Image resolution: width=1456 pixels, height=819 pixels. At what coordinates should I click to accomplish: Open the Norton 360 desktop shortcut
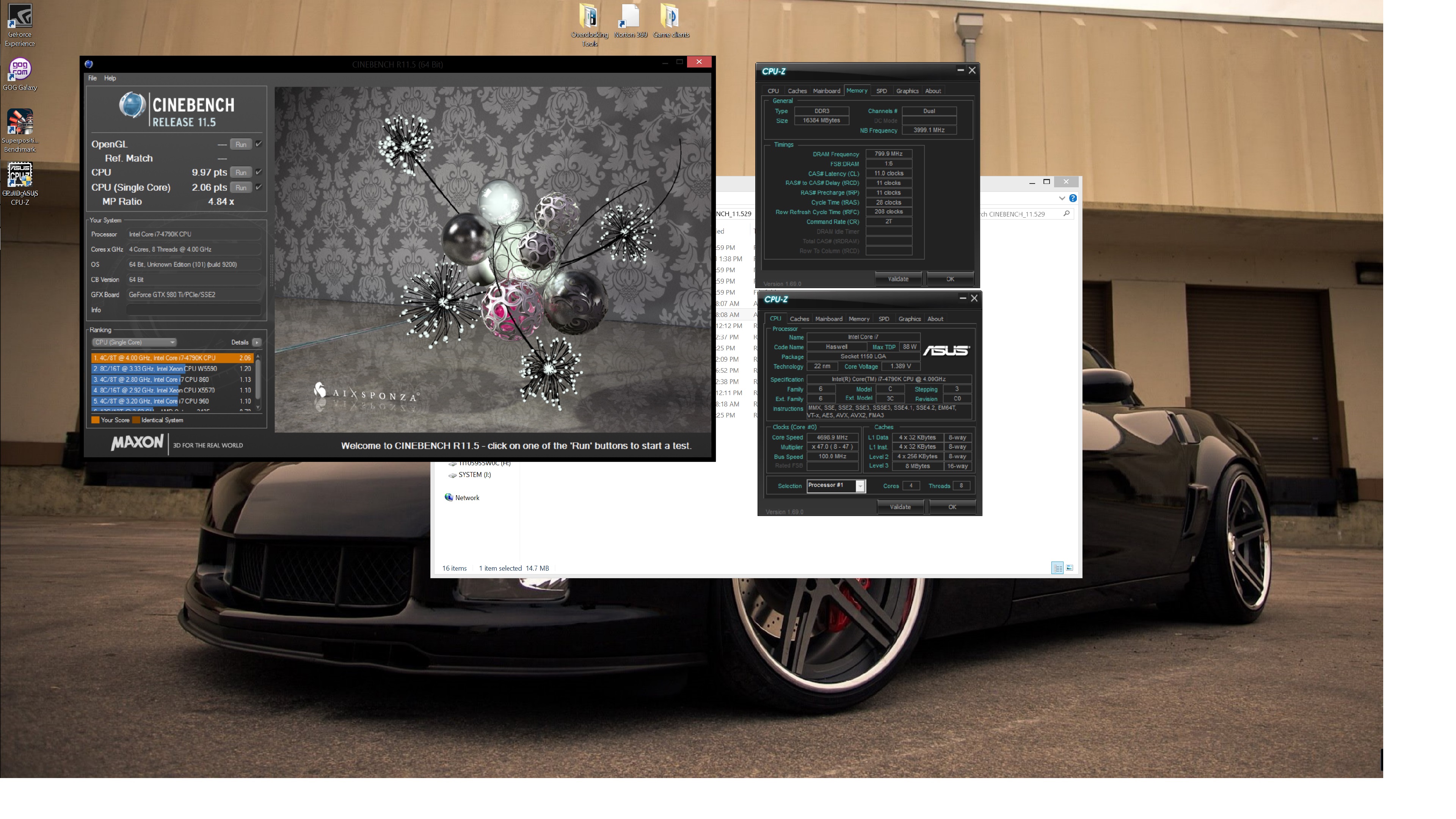tap(630, 21)
